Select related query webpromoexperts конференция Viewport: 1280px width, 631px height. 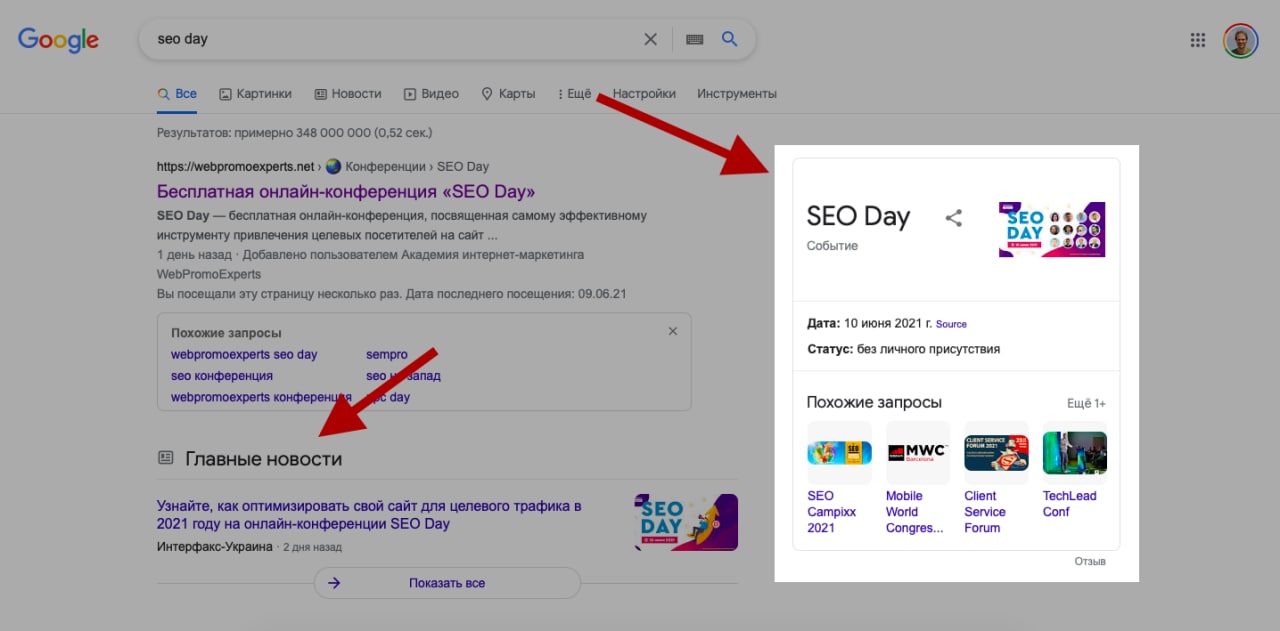coord(261,397)
